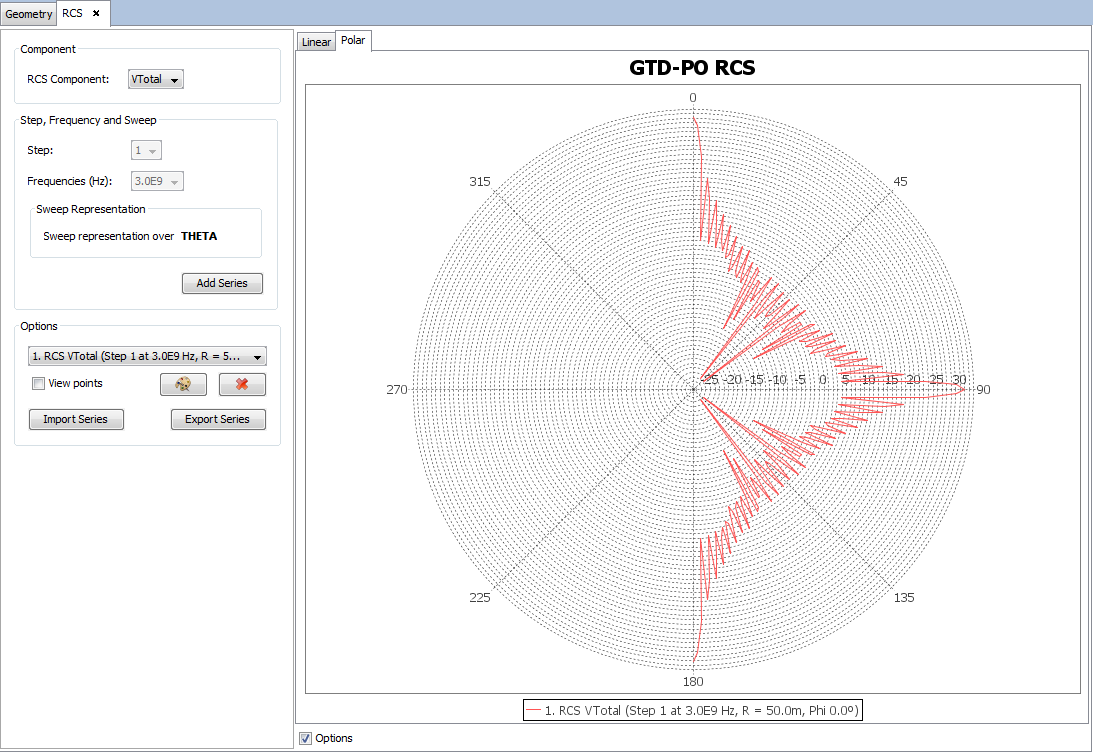Switch to the Geometry tab
The height and width of the screenshot is (754, 1093).
[28, 14]
